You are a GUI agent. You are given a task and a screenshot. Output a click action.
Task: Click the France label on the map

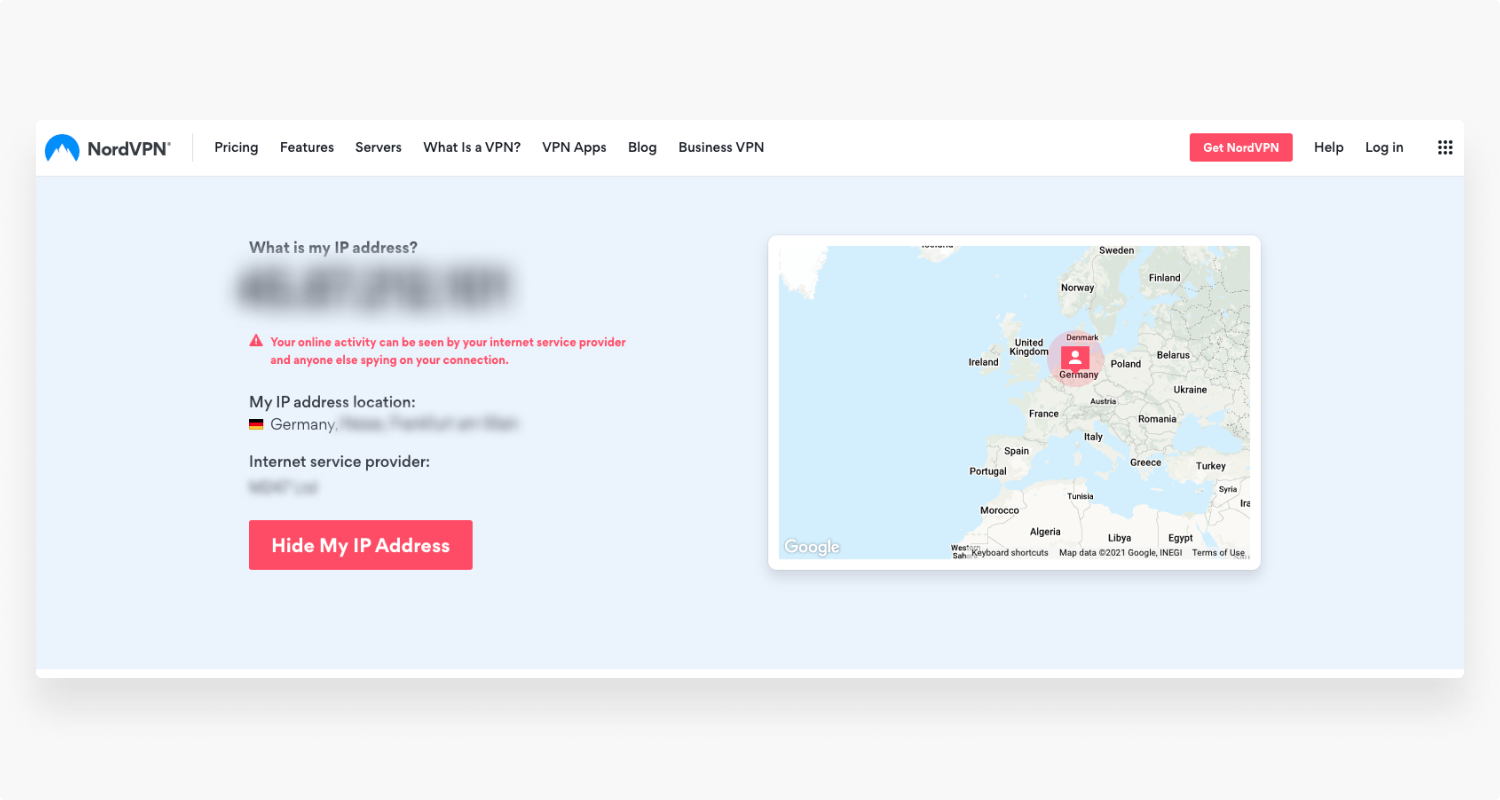click(1044, 413)
